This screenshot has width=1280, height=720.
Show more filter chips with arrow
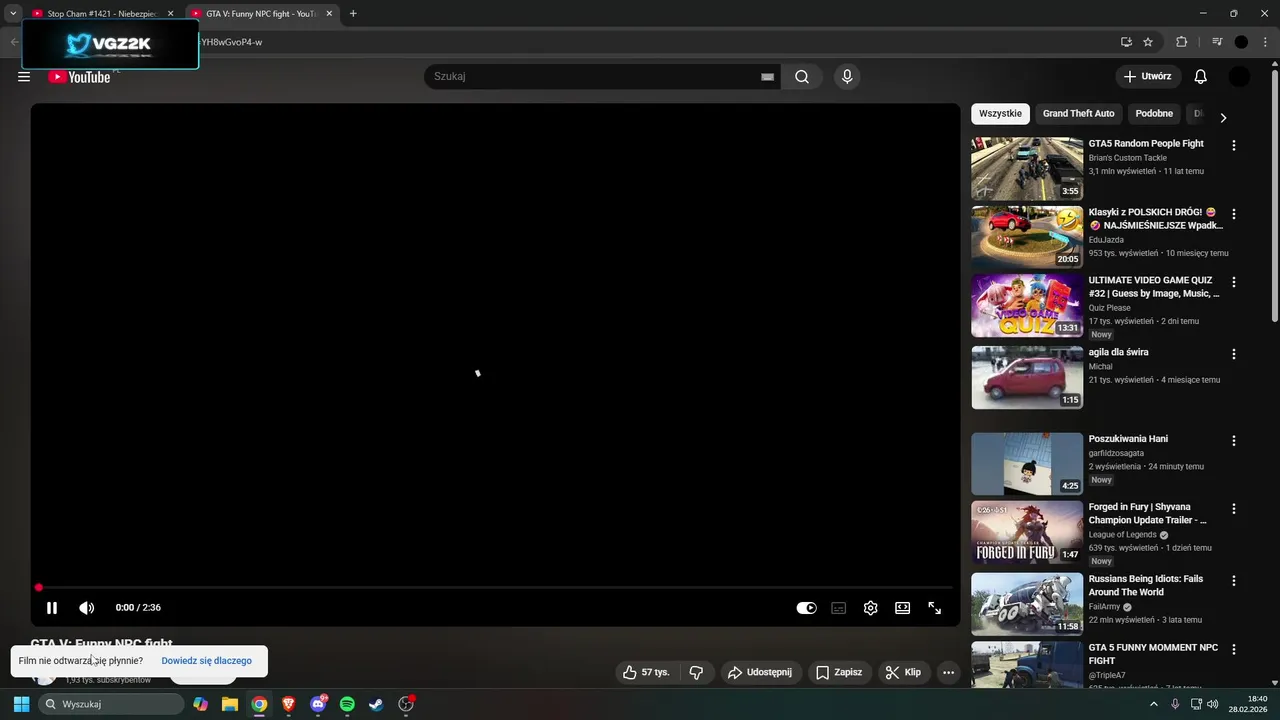tap(1222, 118)
